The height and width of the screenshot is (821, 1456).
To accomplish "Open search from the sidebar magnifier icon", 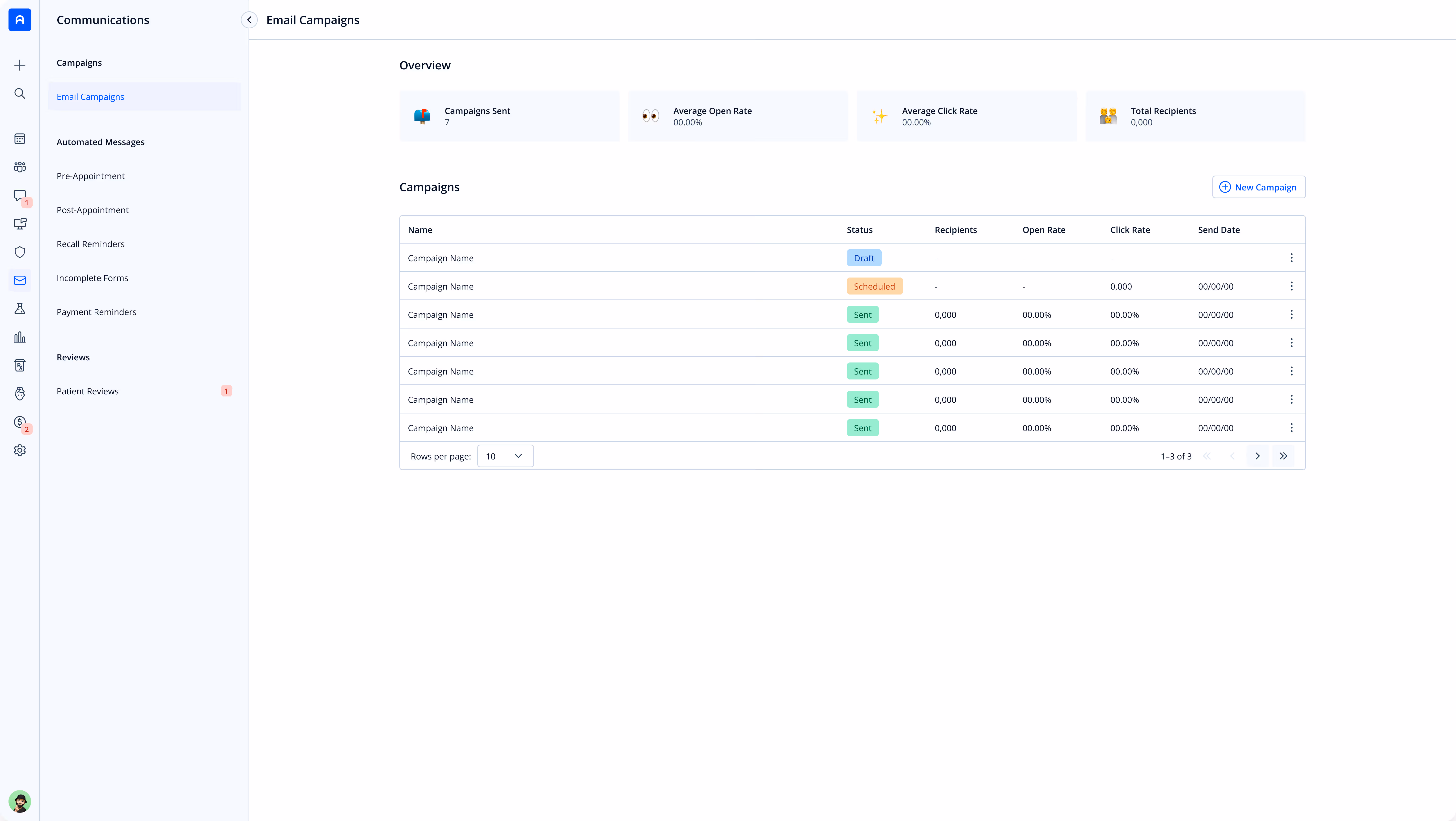I will pyautogui.click(x=20, y=93).
